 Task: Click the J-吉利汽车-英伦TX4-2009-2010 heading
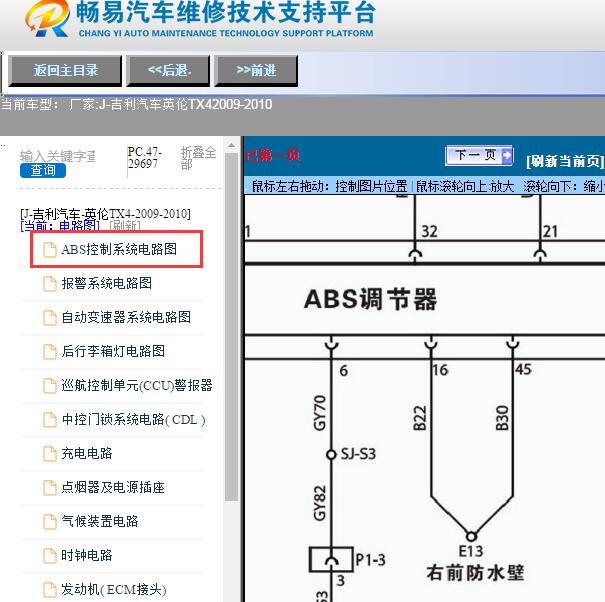point(105,213)
